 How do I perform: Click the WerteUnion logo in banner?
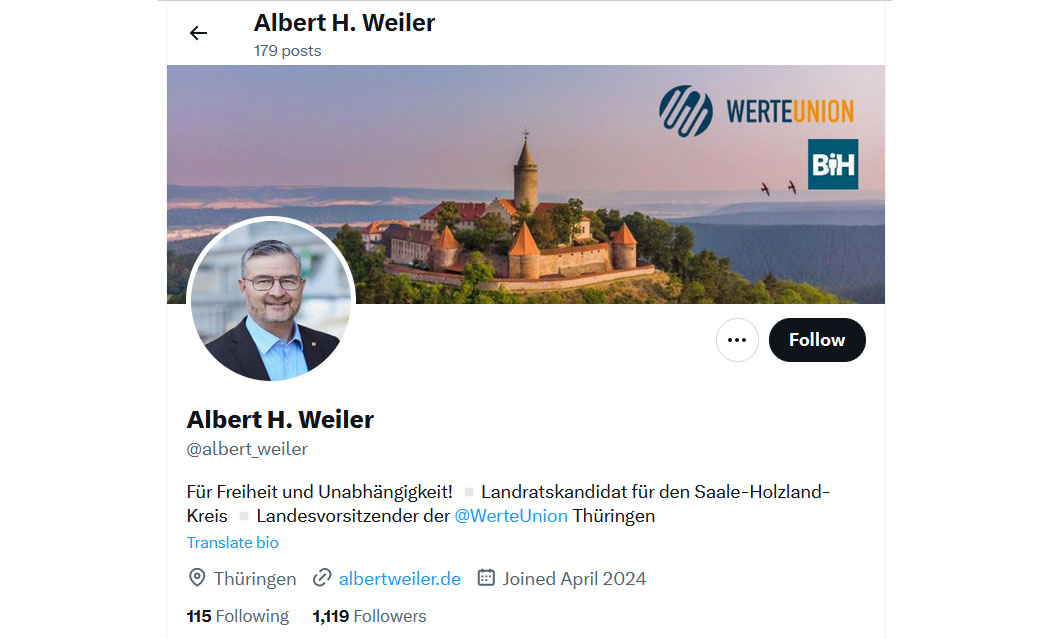point(757,111)
